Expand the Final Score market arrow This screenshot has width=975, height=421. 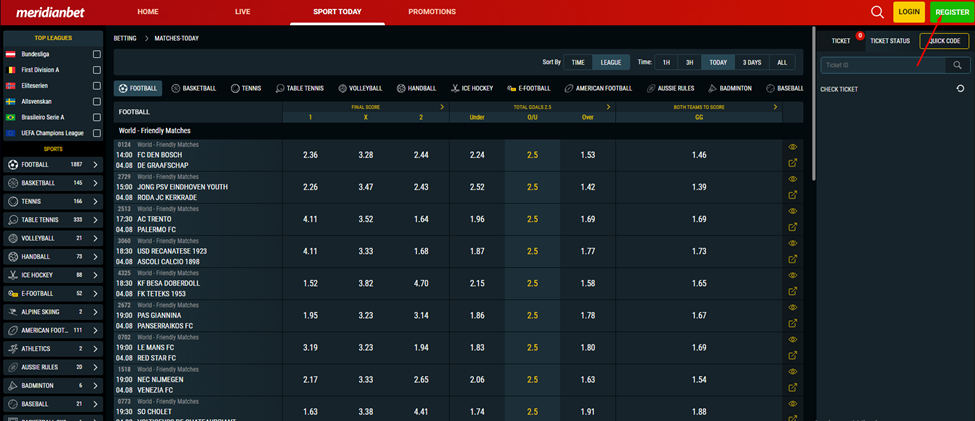click(x=442, y=107)
